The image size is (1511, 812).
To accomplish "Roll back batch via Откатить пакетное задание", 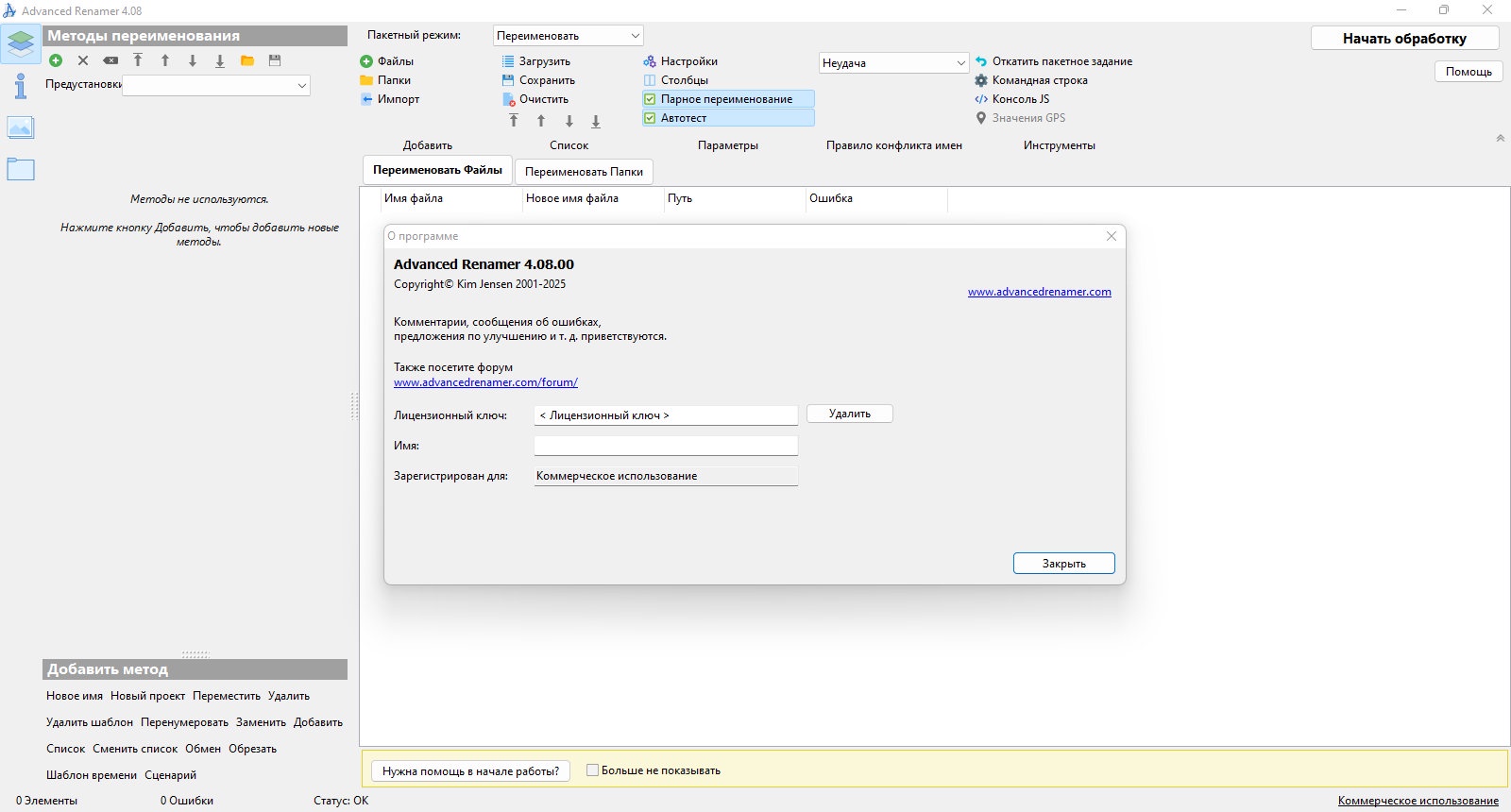I will tap(1054, 61).
